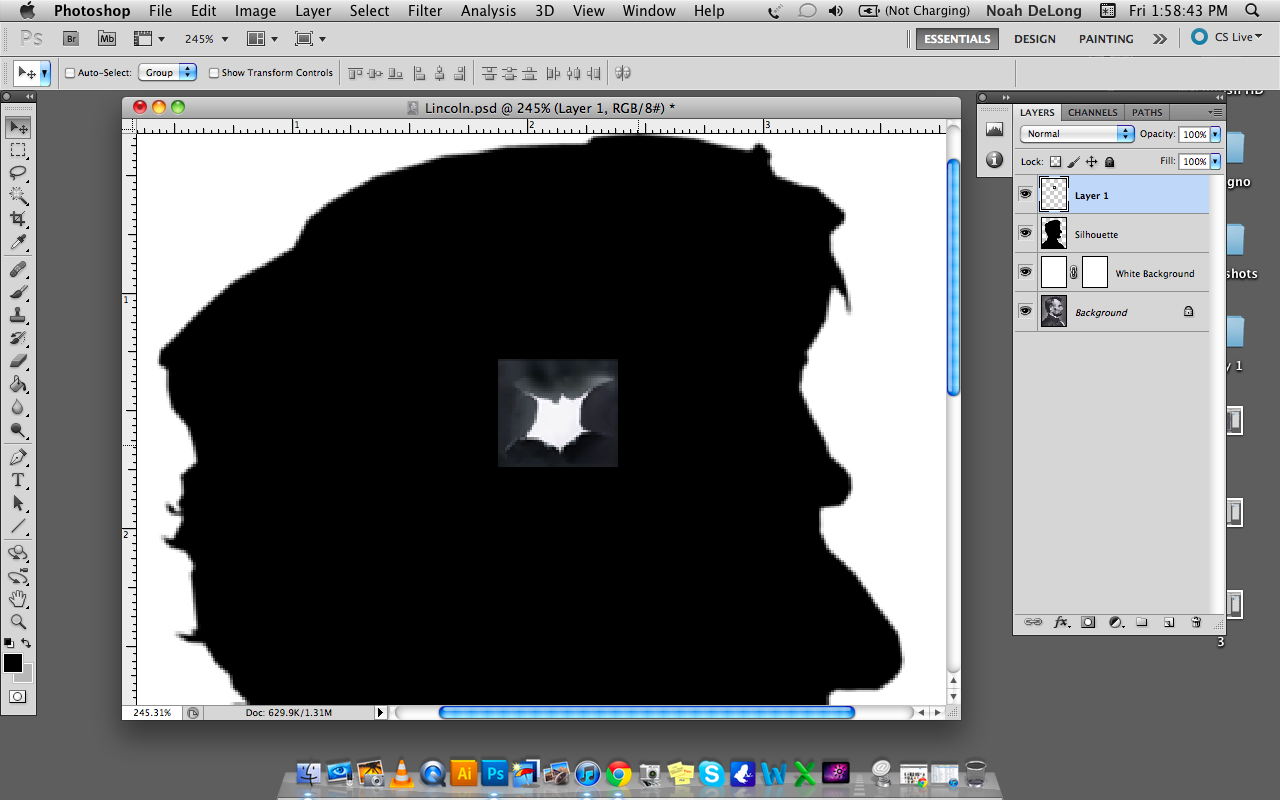Hide Layer 1 using its eye icon
Viewport: 1280px width, 800px height.
[x=1025, y=194]
